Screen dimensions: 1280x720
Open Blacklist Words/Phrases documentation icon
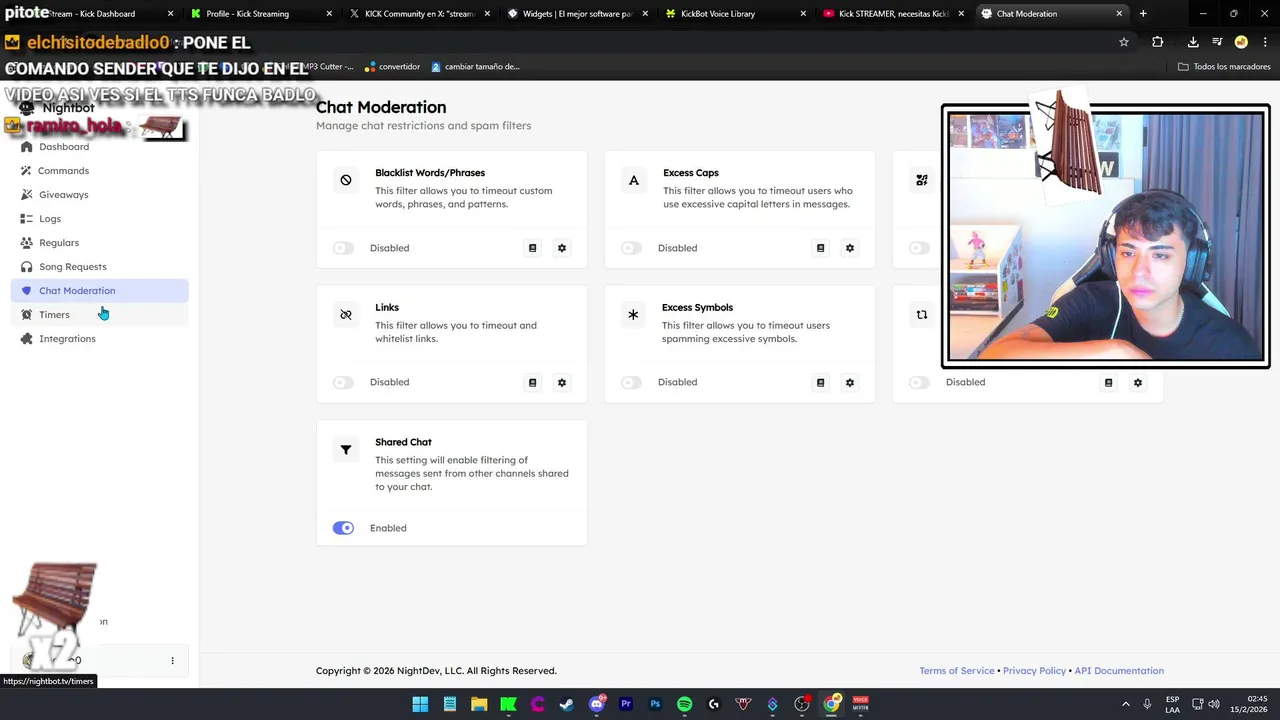[x=532, y=248]
